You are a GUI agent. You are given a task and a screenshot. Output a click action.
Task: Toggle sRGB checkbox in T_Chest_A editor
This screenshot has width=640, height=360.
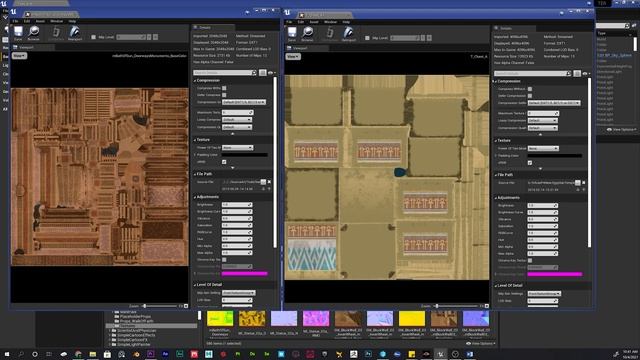point(530,163)
